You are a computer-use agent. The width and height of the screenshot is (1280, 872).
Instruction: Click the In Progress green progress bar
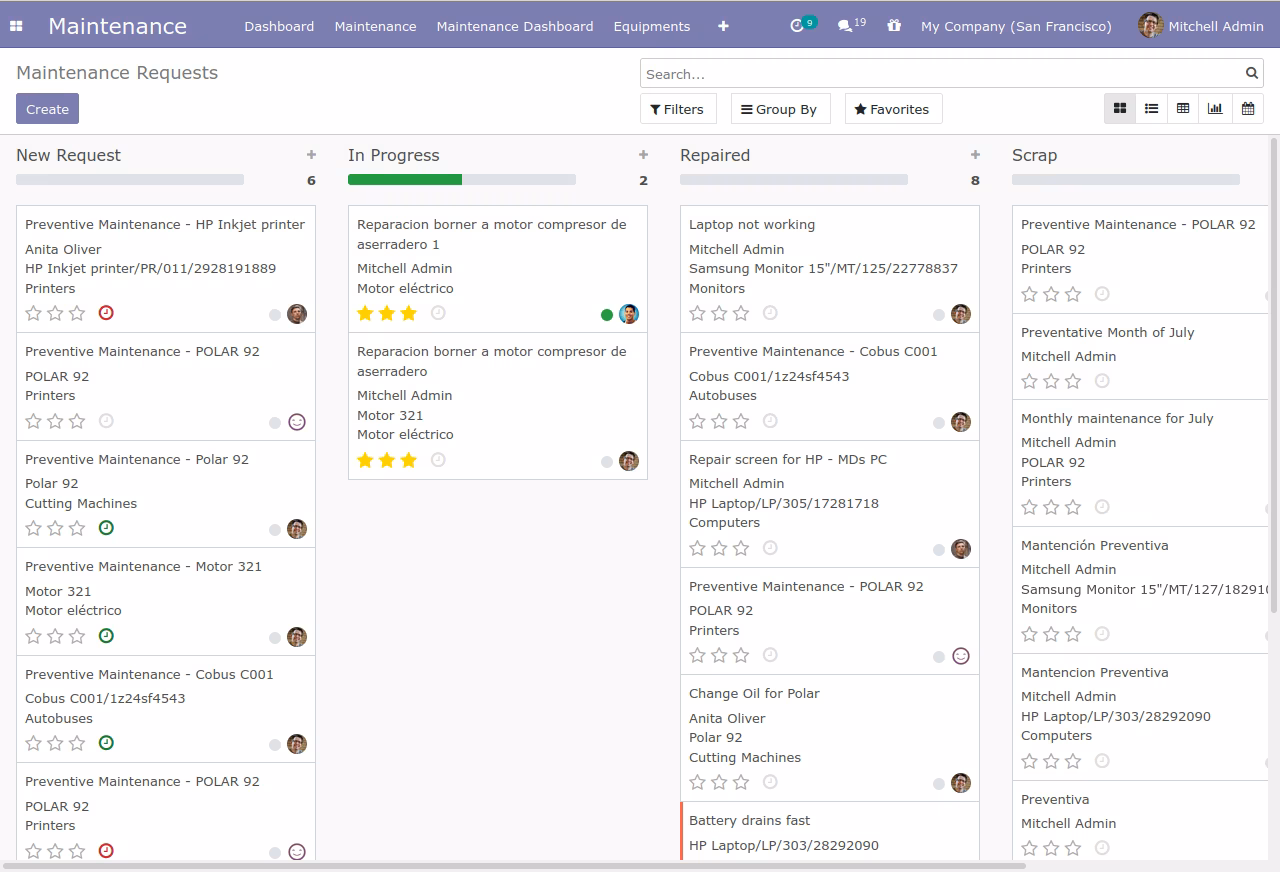click(x=405, y=180)
